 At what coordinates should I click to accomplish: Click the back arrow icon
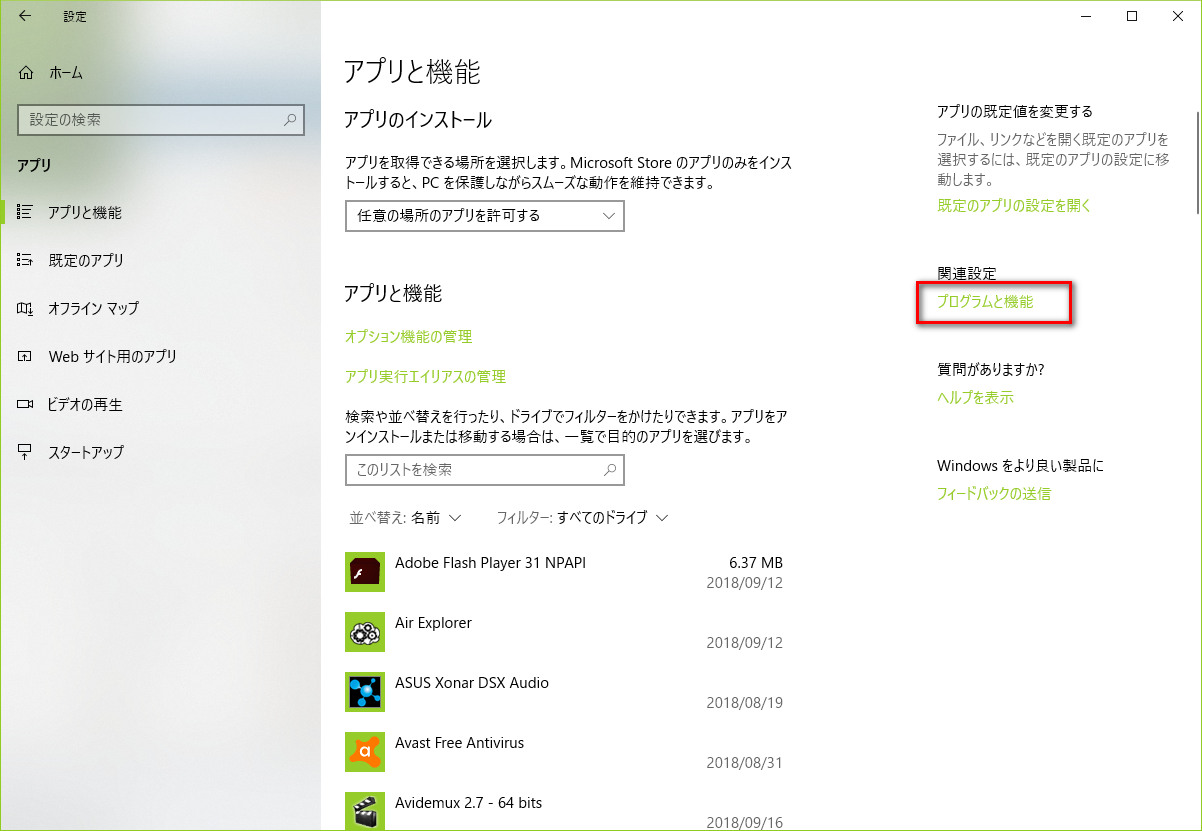click(25, 16)
